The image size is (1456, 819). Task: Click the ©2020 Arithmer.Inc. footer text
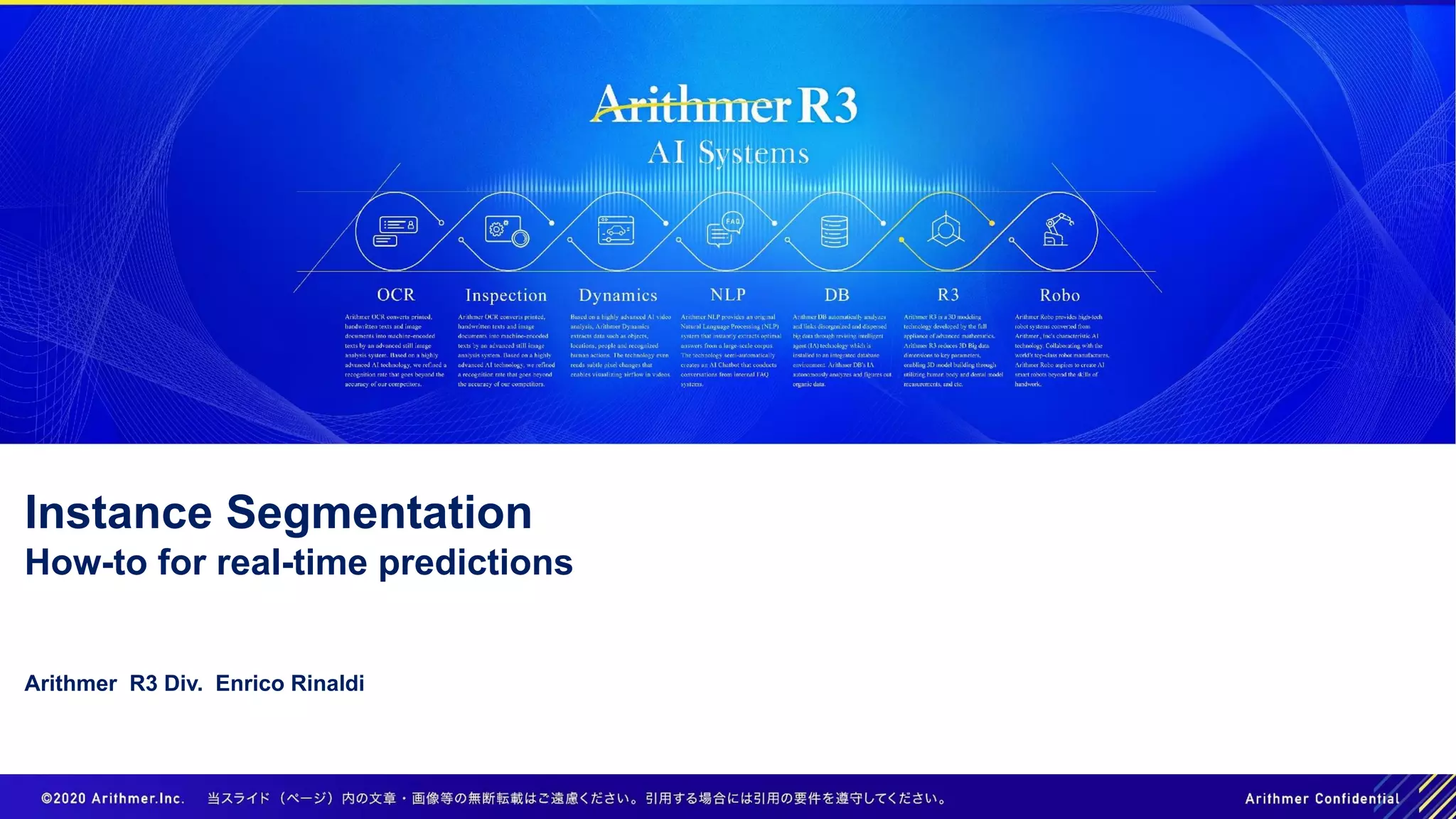click(x=113, y=798)
